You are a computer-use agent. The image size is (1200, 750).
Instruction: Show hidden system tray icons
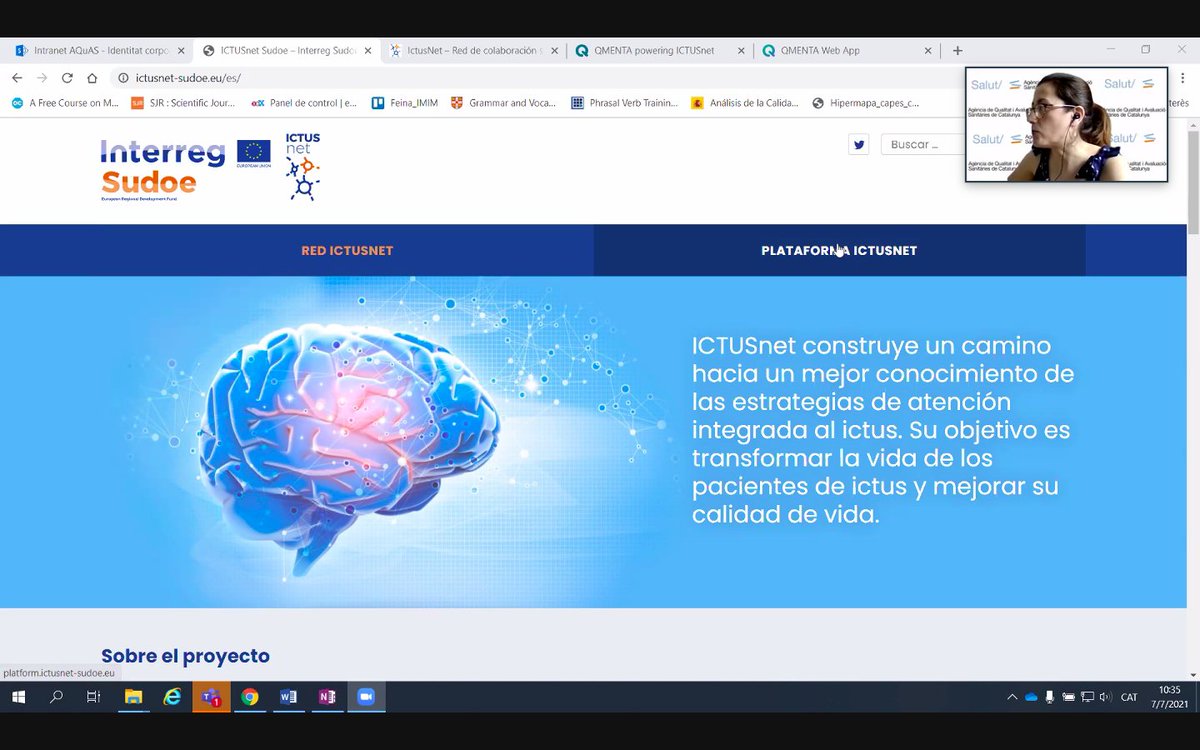coord(1012,697)
